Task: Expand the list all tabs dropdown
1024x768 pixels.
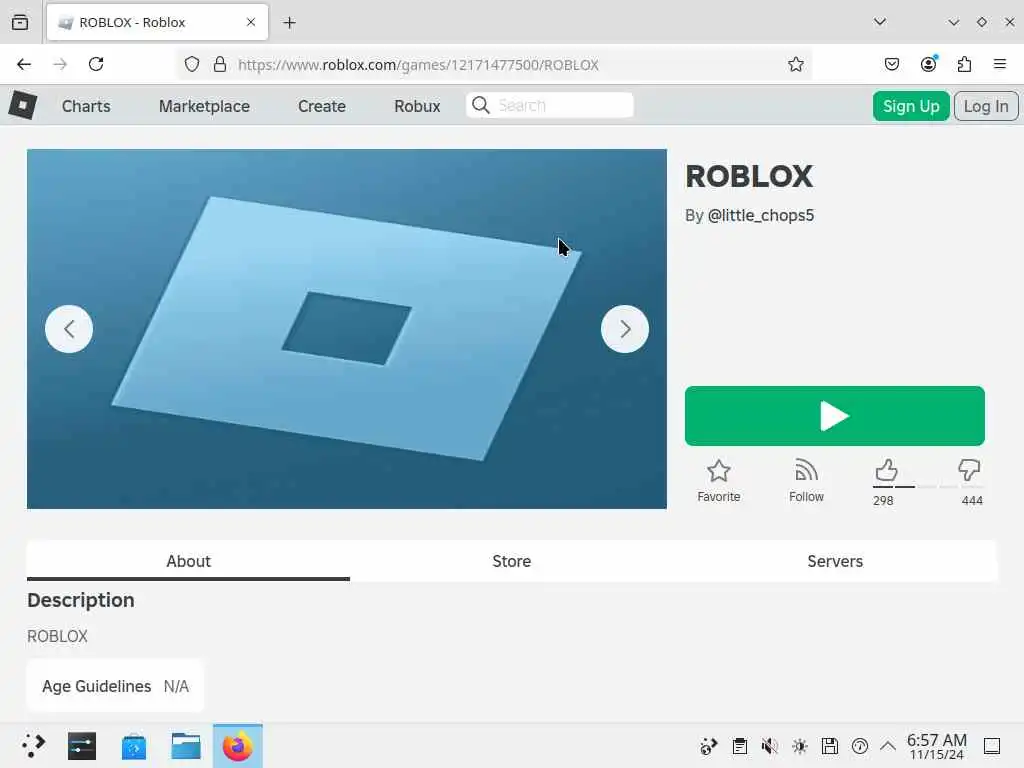Action: [x=880, y=22]
